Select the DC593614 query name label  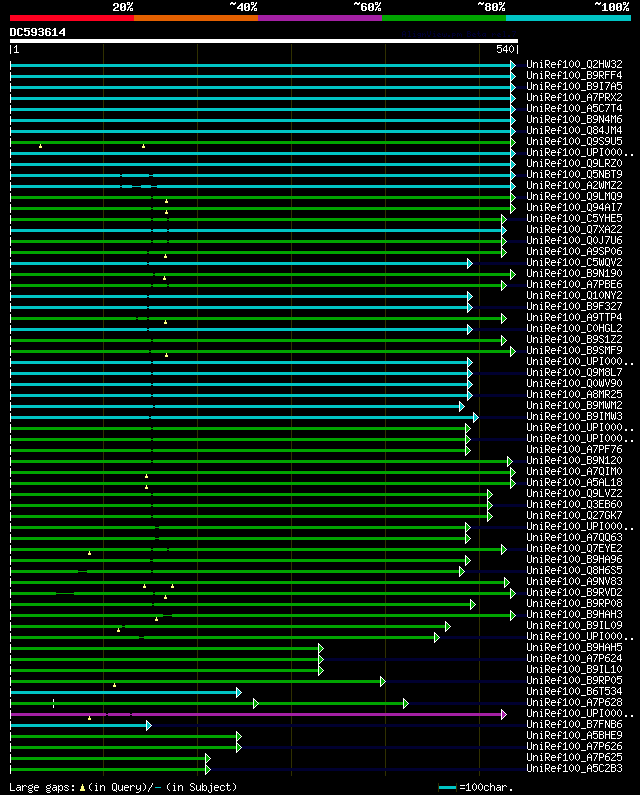tap(38, 32)
